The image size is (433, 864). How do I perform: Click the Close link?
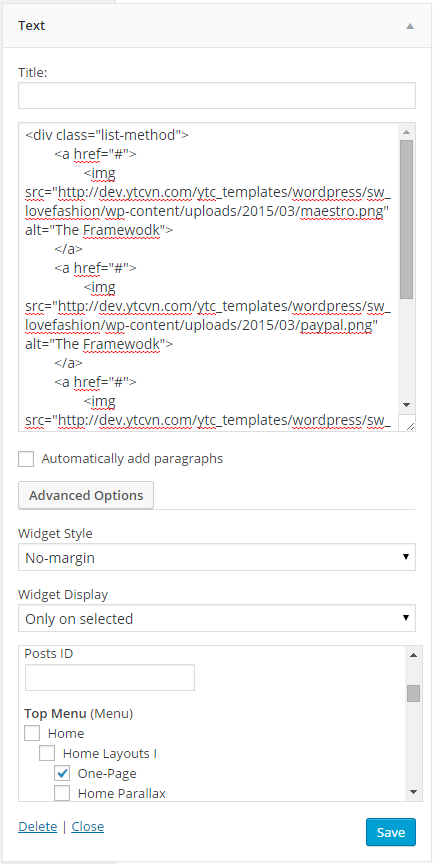88,827
